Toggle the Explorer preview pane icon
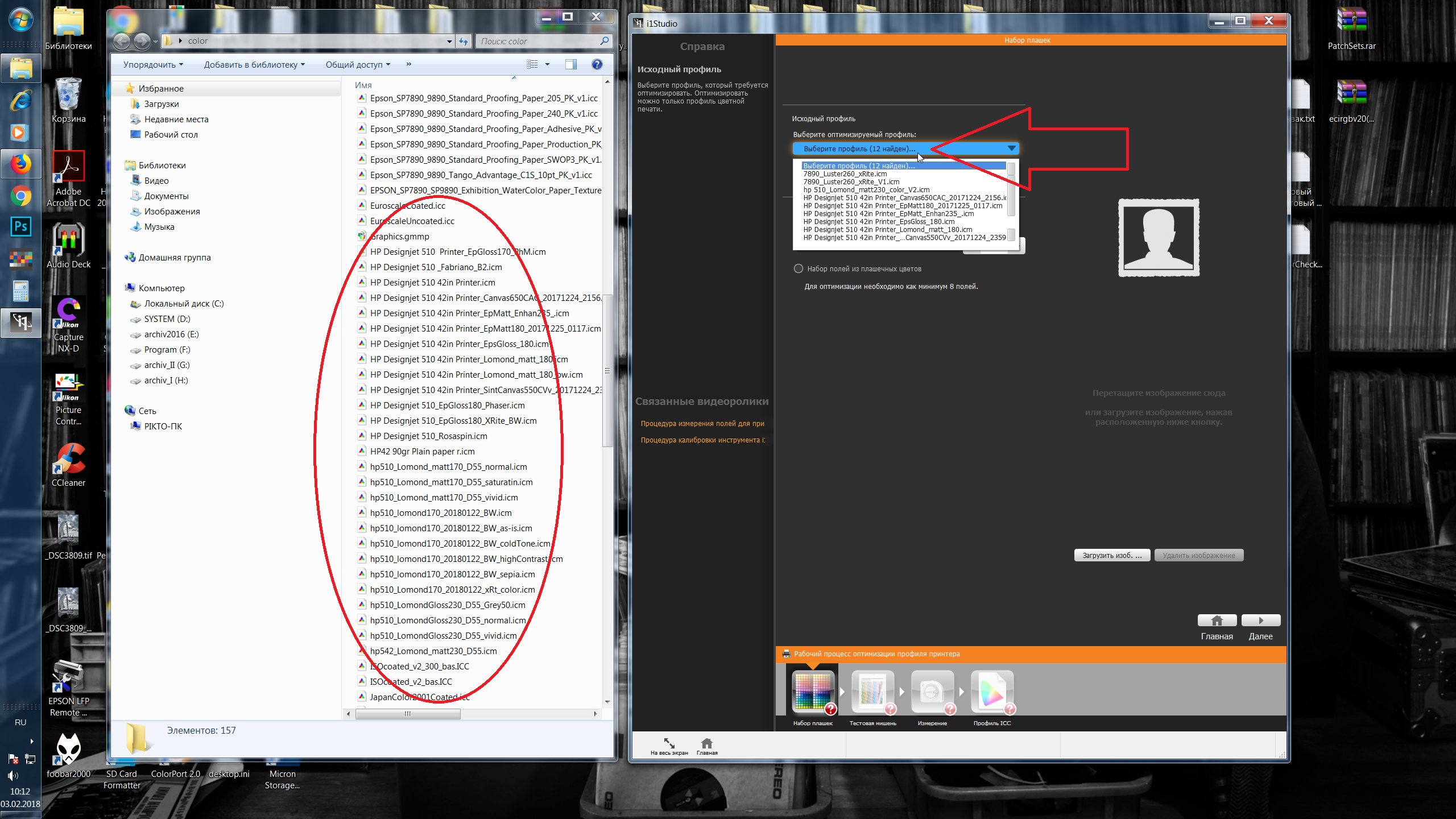1456x819 pixels. click(570, 64)
